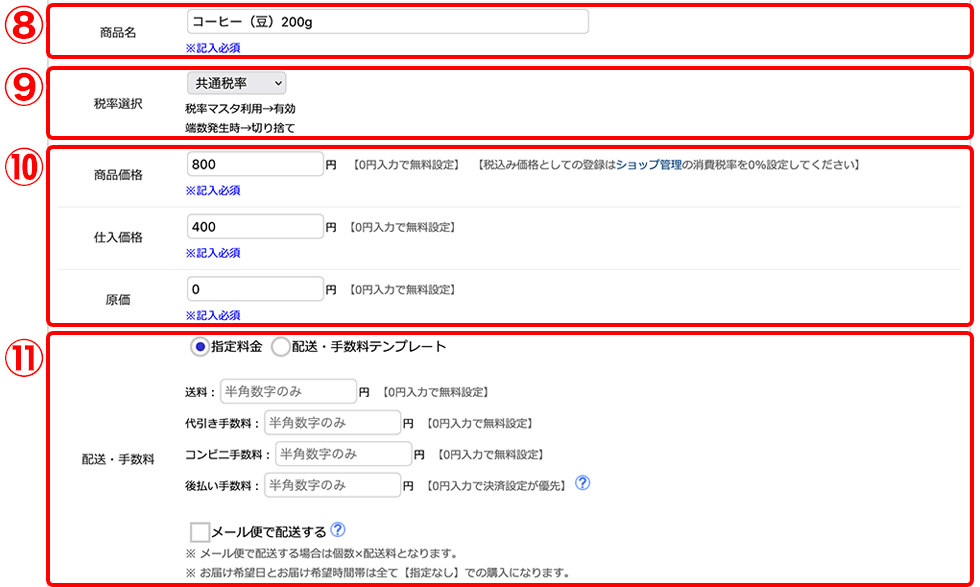Viewport: 980px width, 587px height.
Task: Click the 端数発生時→切り捨て text
Action: (240, 128)
